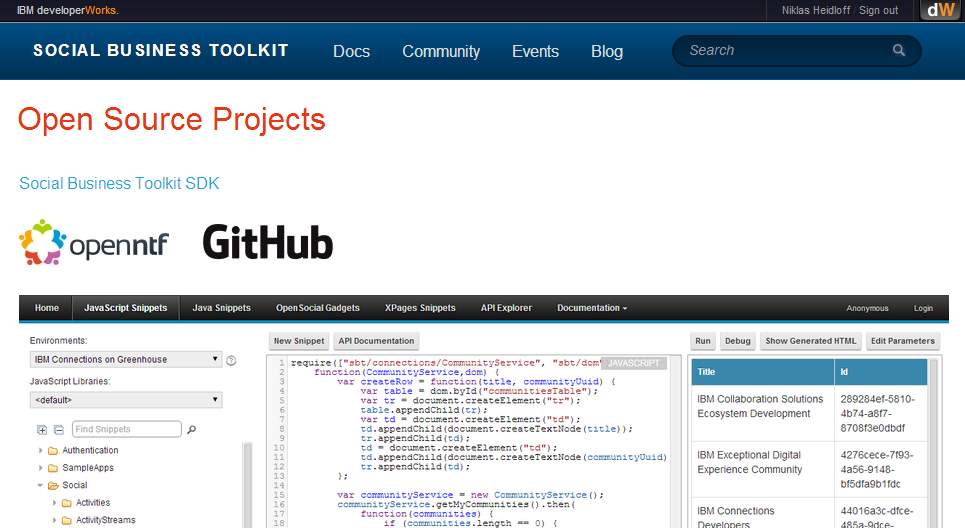The height and width of the screenshot is (528, 965).
Task: Select IBM Exceptional Digital Experience Community row
Action: click(809, 470)
